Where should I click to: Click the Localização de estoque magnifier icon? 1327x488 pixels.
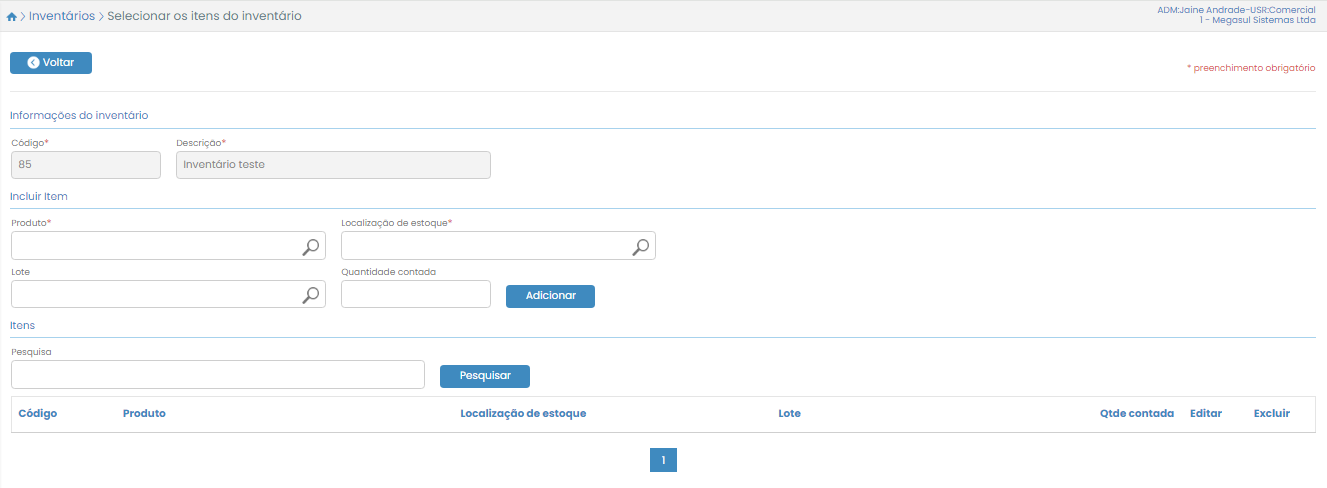(641, 246)
